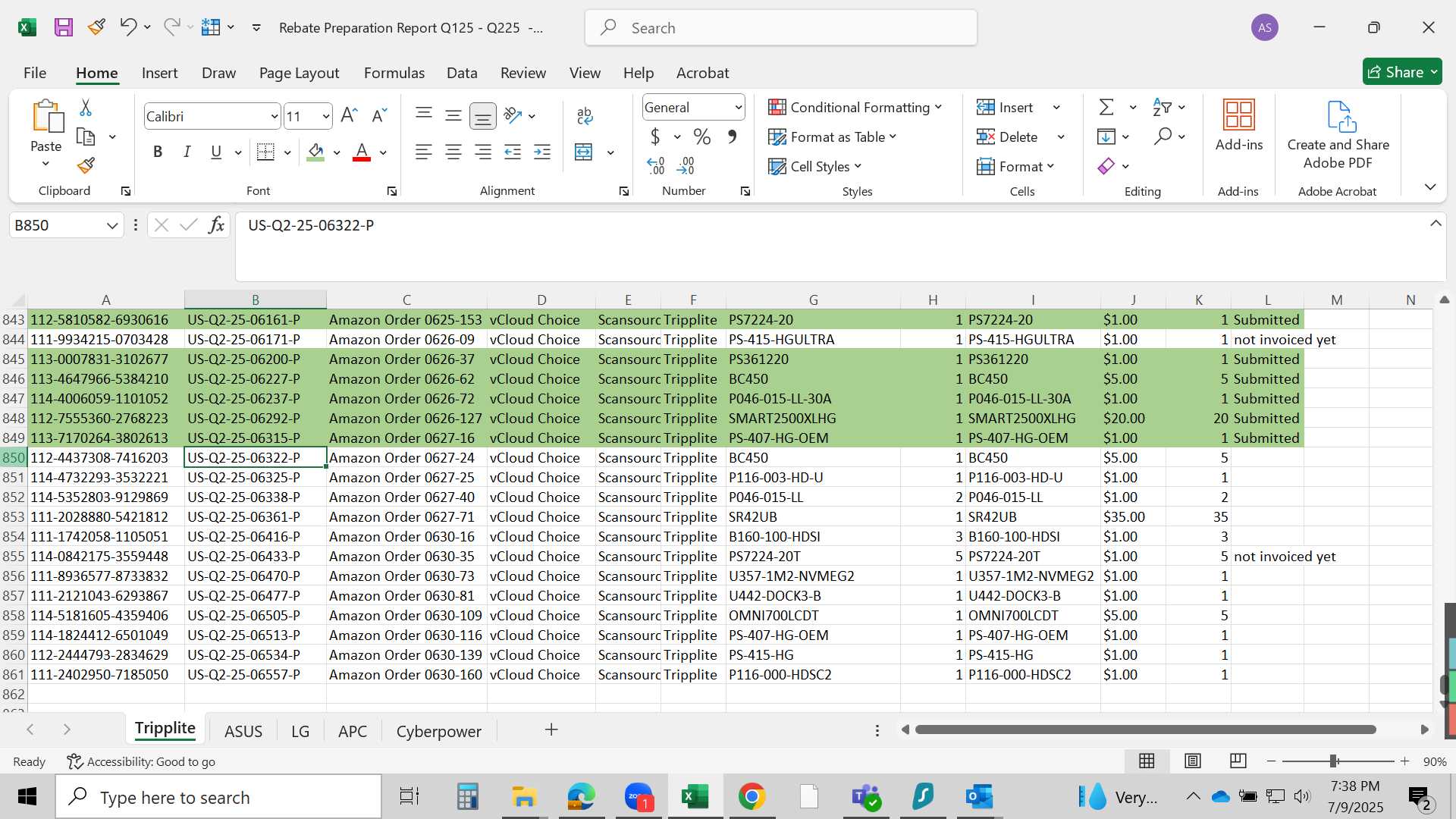Open the Cyberpower sheet tab

pyautogui.click(x=439, y=731)
